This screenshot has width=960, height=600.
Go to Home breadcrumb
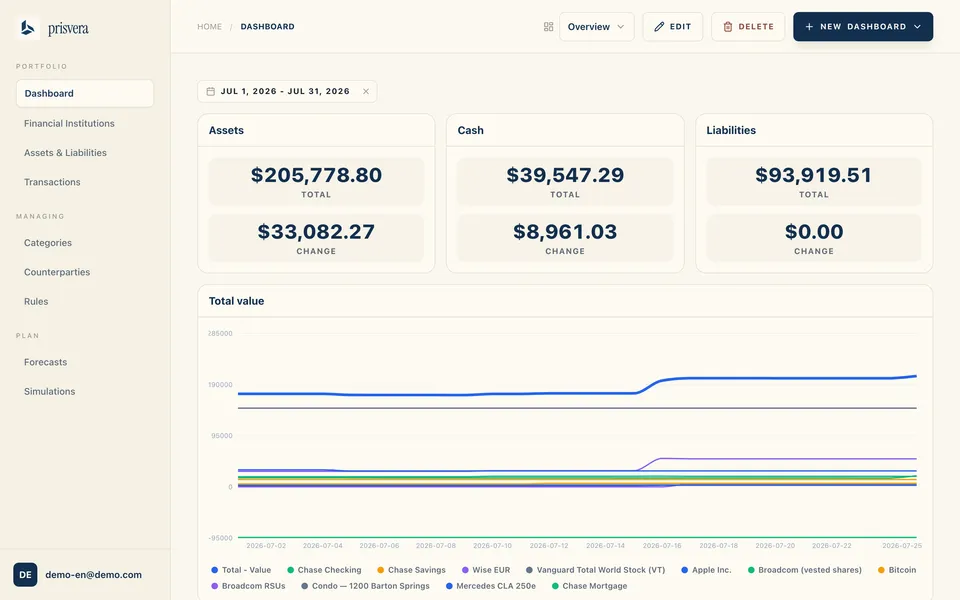point(209,27)
